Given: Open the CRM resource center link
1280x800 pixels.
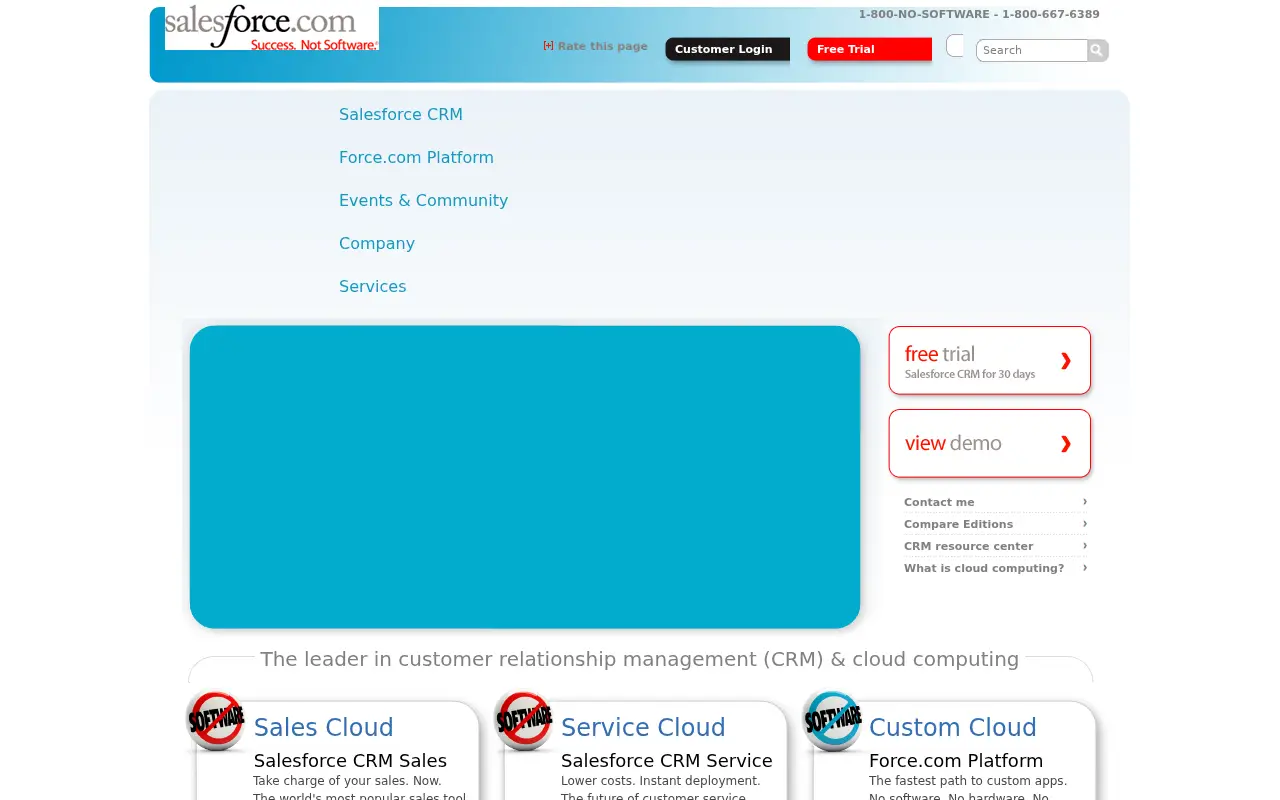Looking at the screenshot, I should point(968,546).
